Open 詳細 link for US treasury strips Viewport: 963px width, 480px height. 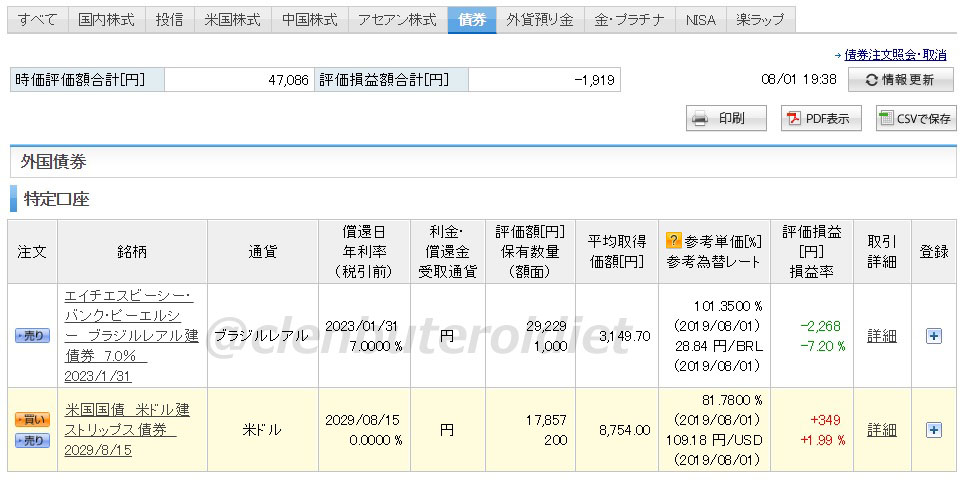point(882,430)
